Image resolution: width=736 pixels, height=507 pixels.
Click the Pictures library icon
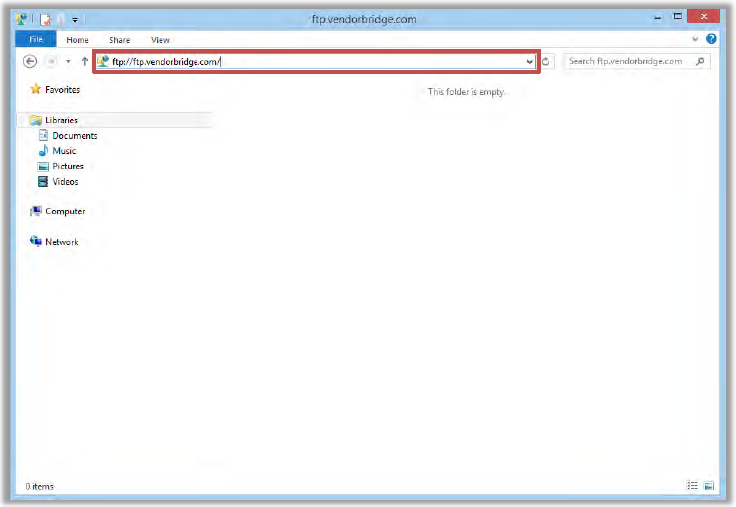43,167
